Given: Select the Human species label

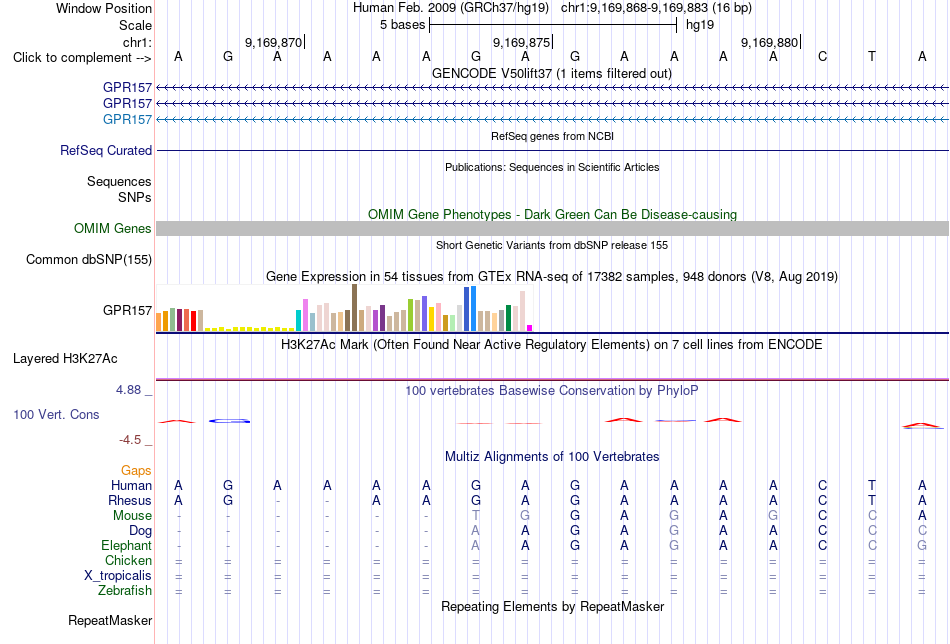Looking at the screenshot, I should coord(131,485).
